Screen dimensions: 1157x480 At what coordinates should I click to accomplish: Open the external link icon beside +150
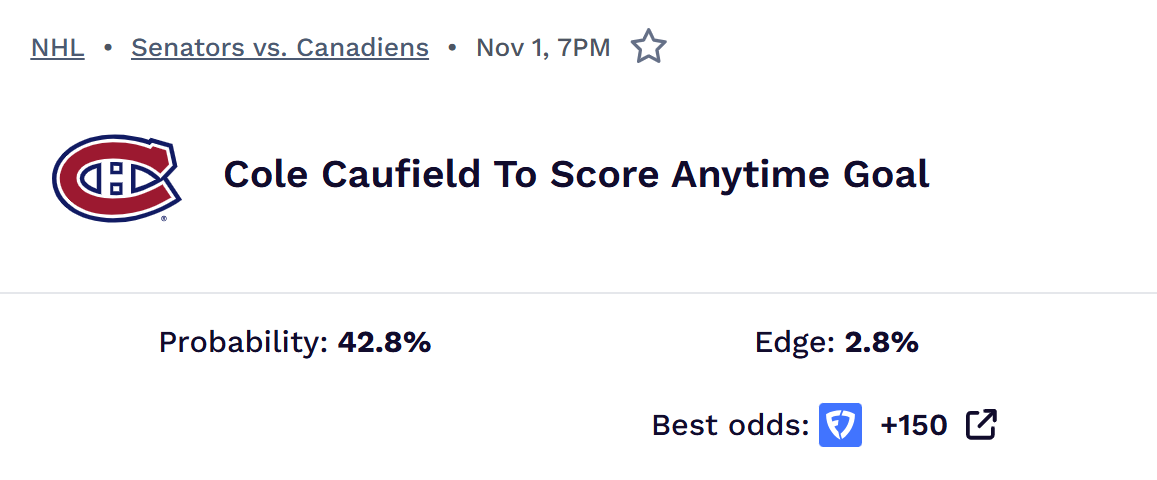[x=981, y=425]
